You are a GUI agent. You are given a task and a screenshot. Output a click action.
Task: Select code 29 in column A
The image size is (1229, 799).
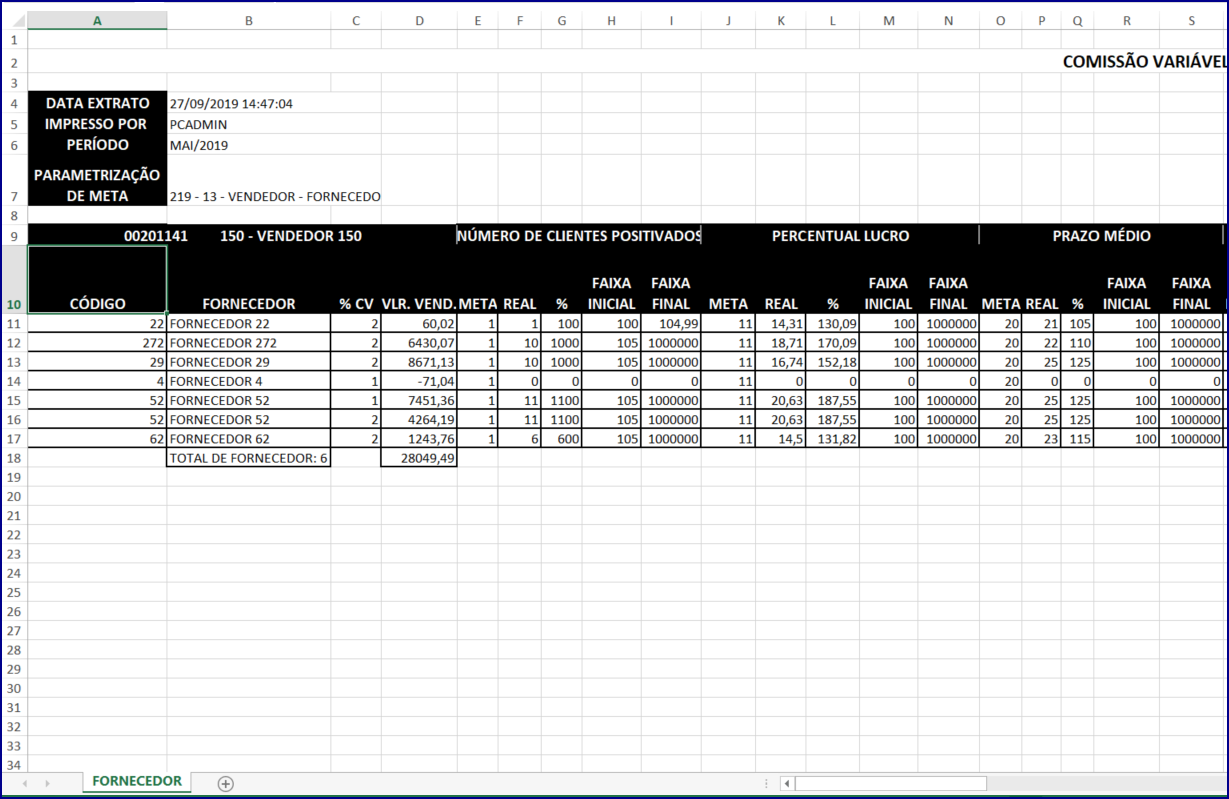pos(97,362)
